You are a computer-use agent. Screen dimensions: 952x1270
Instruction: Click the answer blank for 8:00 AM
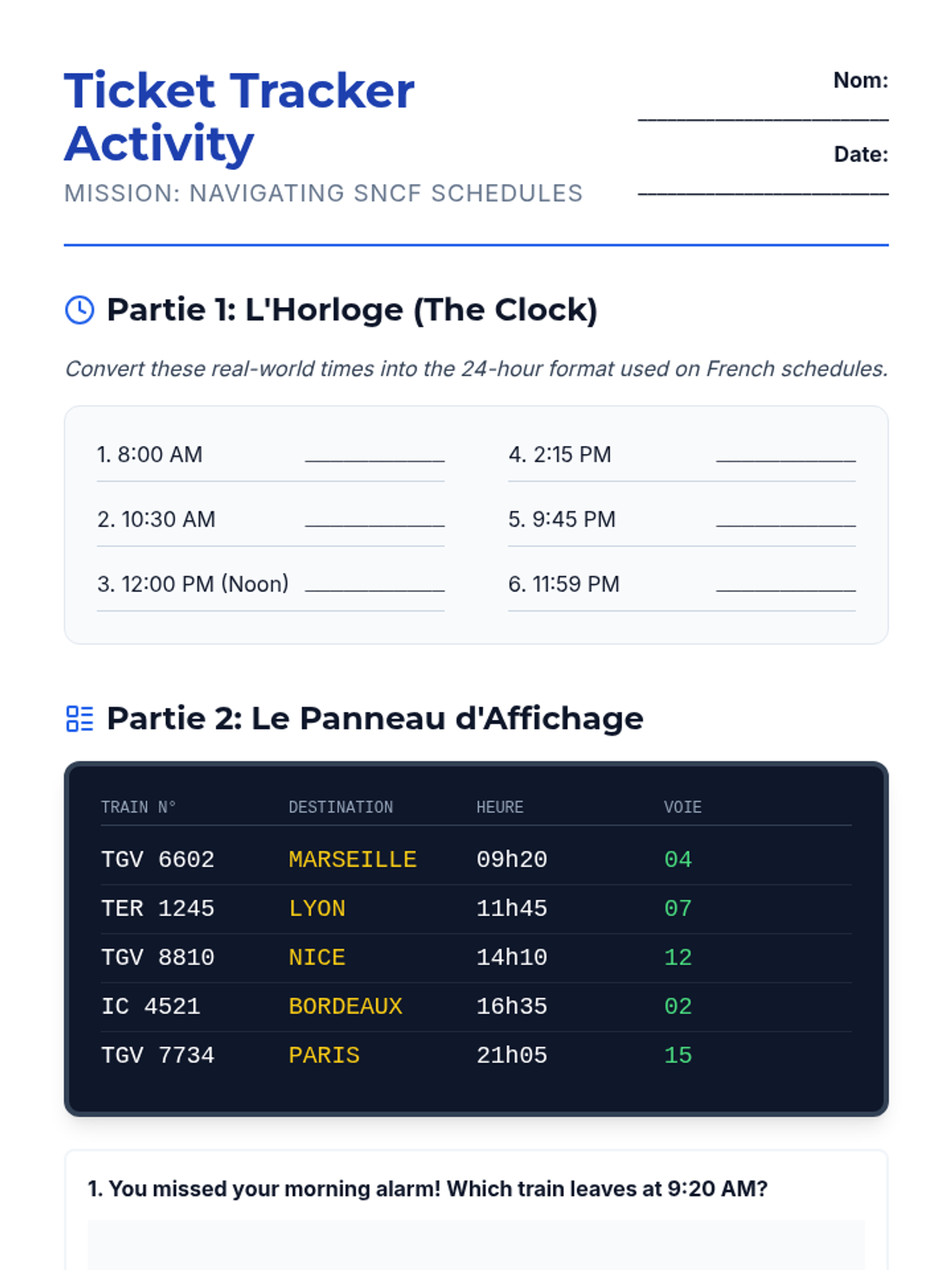(x=374, y=458)
